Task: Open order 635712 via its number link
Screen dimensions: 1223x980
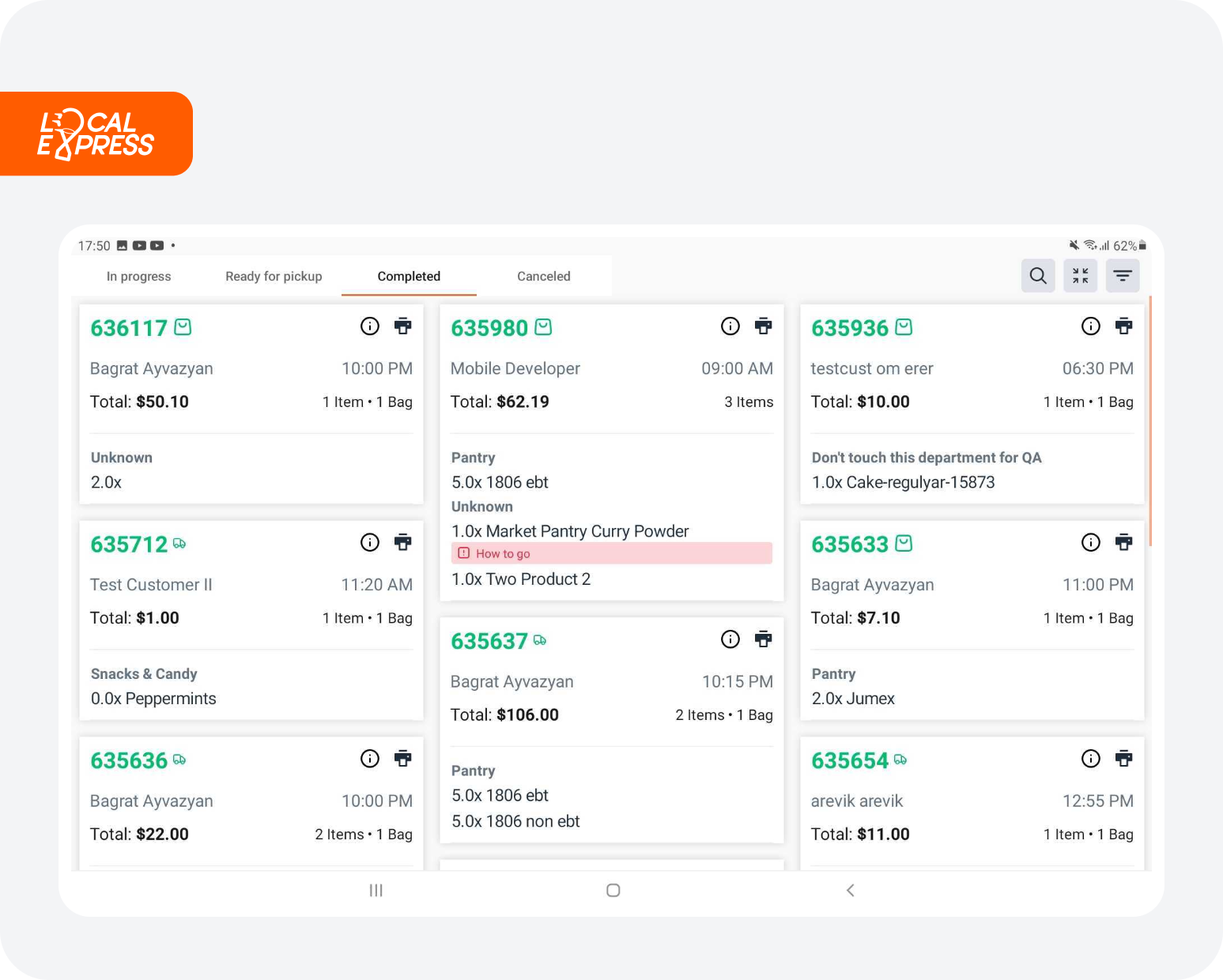Action: 129,543
